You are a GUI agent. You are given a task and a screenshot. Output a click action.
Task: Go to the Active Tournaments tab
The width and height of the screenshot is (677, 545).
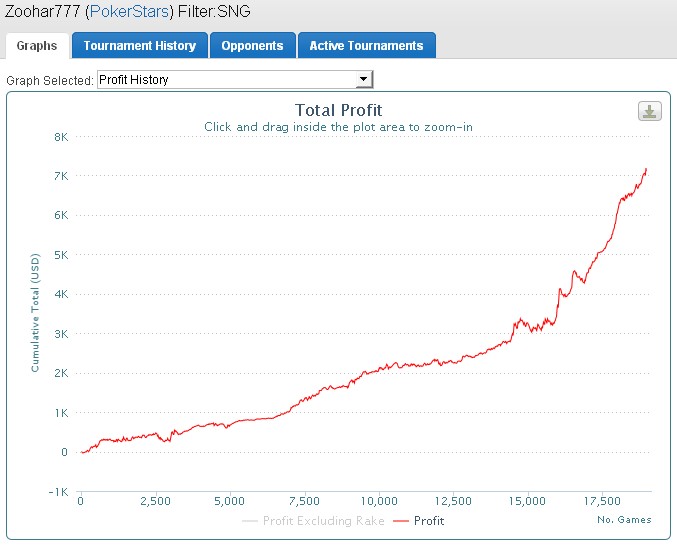367,45
